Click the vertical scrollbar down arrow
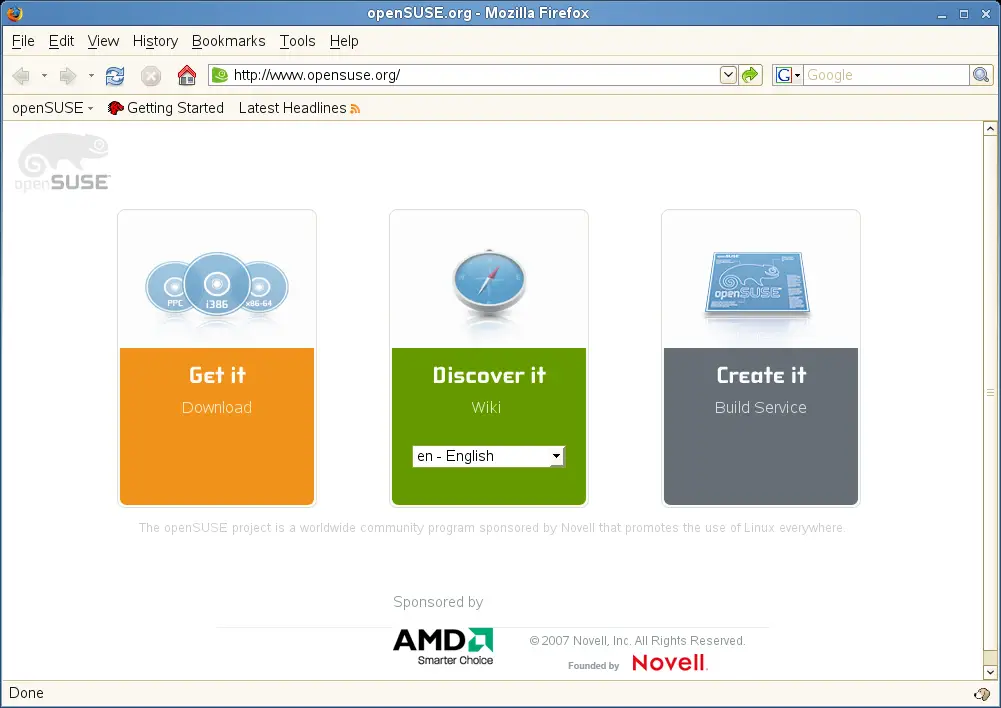This screenshot has width=1001, height=708. tap(990, 672)
